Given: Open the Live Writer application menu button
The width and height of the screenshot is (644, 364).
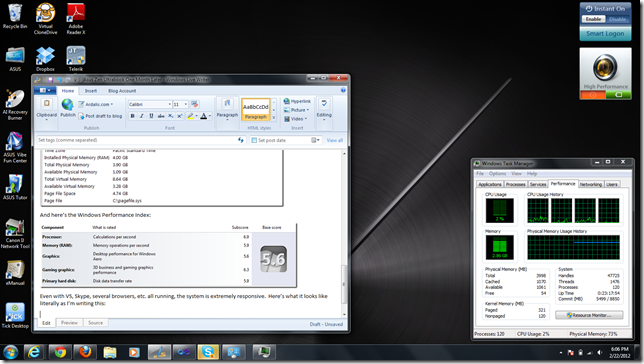Looking at the screenshot, I should coord(45,90).
